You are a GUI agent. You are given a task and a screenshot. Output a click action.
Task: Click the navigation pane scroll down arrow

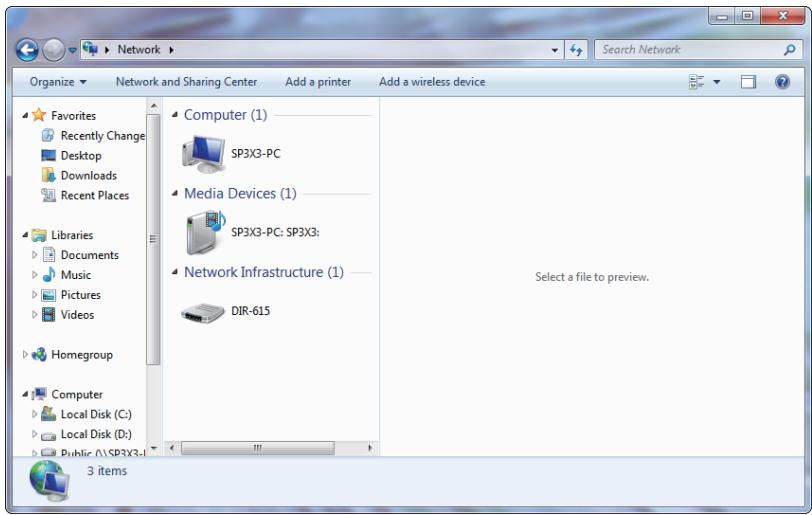[153, 448]
